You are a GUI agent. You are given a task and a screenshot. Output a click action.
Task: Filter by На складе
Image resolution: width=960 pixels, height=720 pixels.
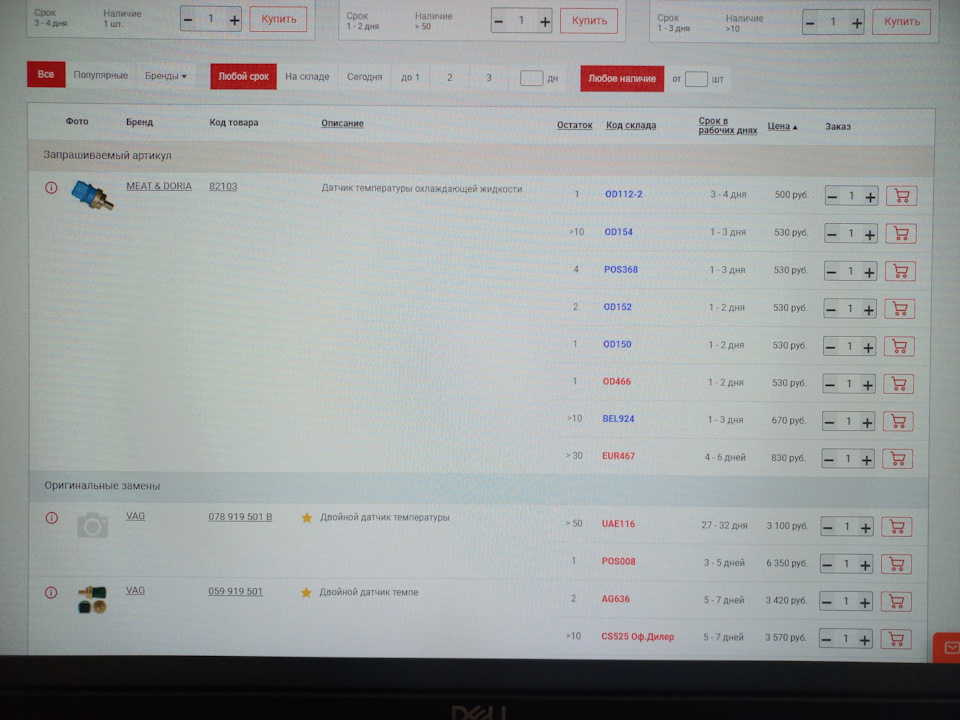307,77
